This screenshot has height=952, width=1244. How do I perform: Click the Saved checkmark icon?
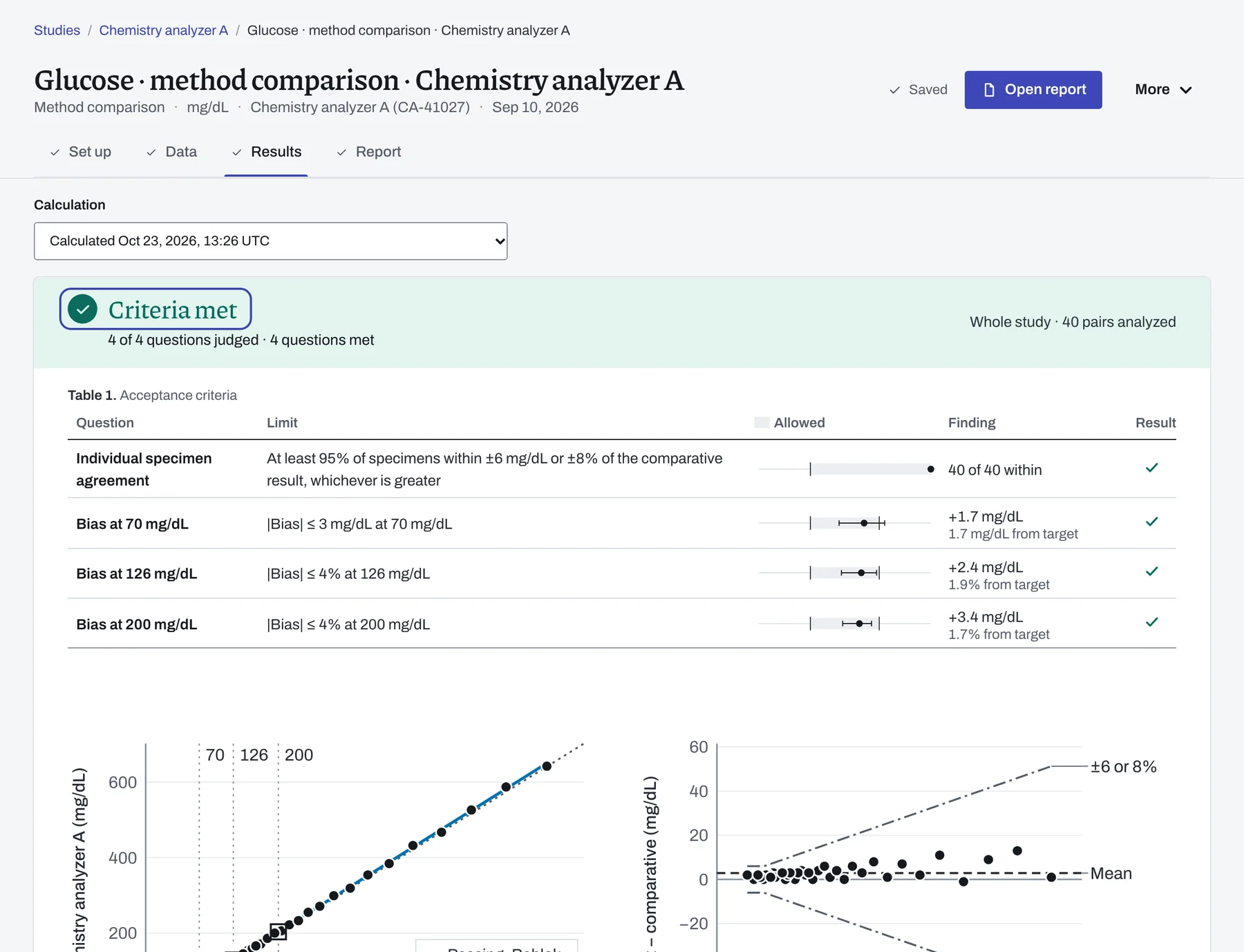click(x=894, y=90)
